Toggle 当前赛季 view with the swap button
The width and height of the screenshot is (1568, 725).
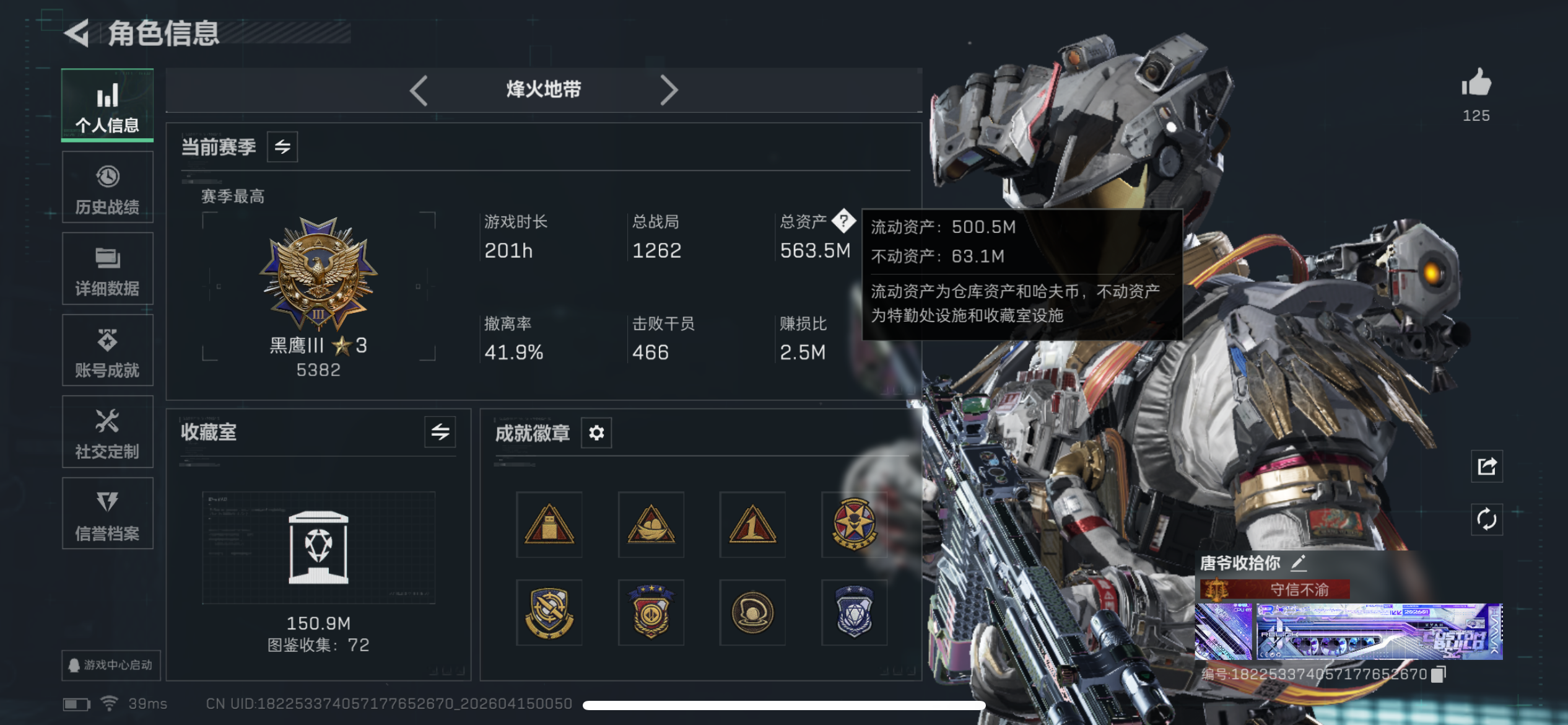click(x=282, y=147)
